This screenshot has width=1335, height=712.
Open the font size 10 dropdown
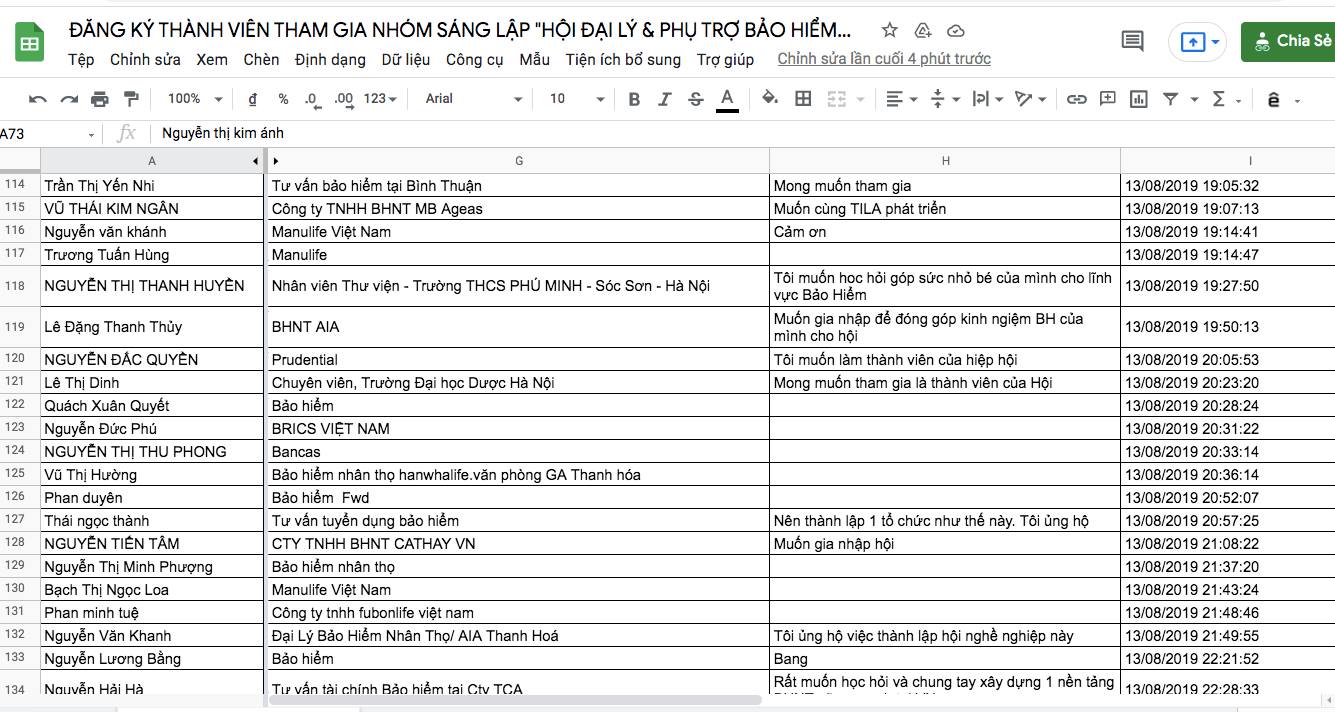point(577,99)
